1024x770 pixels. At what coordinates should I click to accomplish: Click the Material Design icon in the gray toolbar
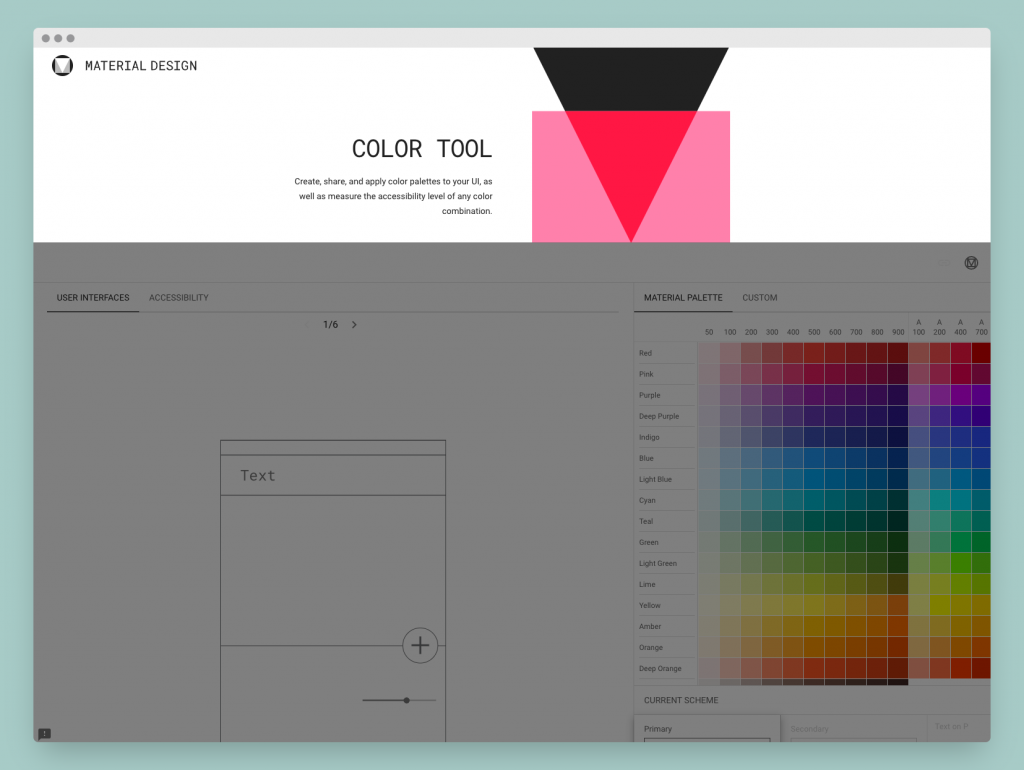coord(971,262)
